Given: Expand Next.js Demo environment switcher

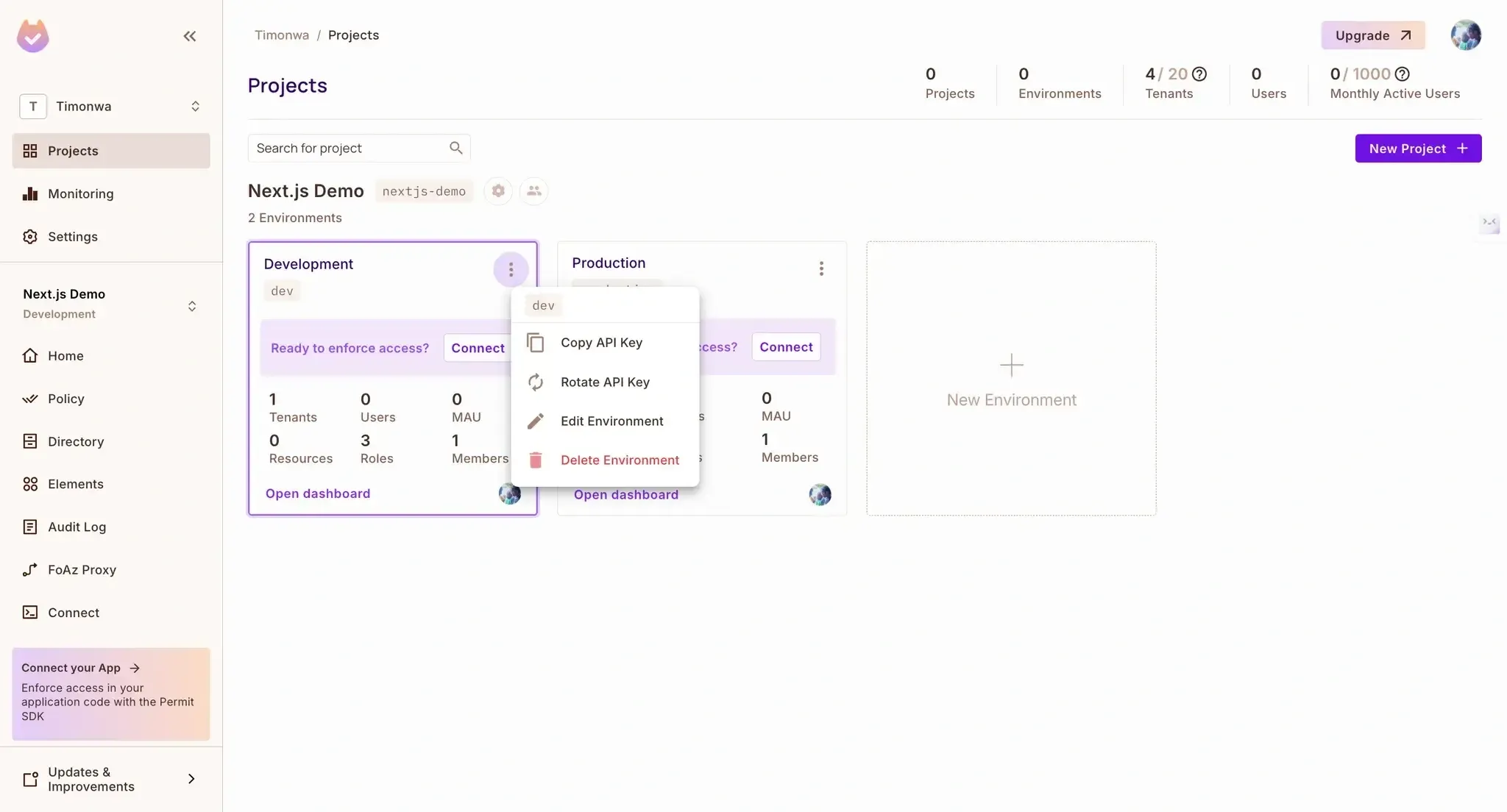Looking at the screenshot, I should (192, 306).
